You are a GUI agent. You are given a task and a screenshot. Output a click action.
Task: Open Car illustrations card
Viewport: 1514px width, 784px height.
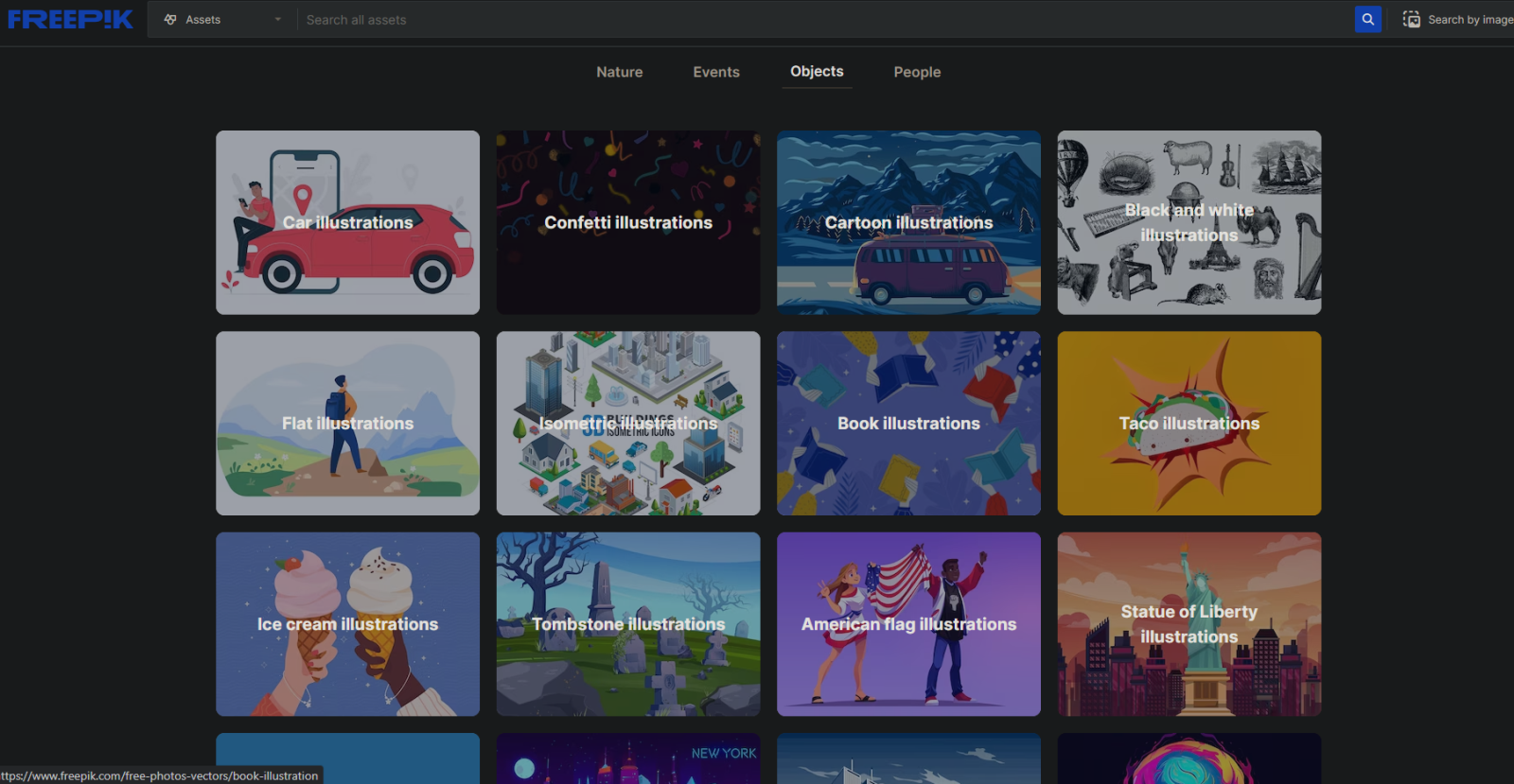347,222
